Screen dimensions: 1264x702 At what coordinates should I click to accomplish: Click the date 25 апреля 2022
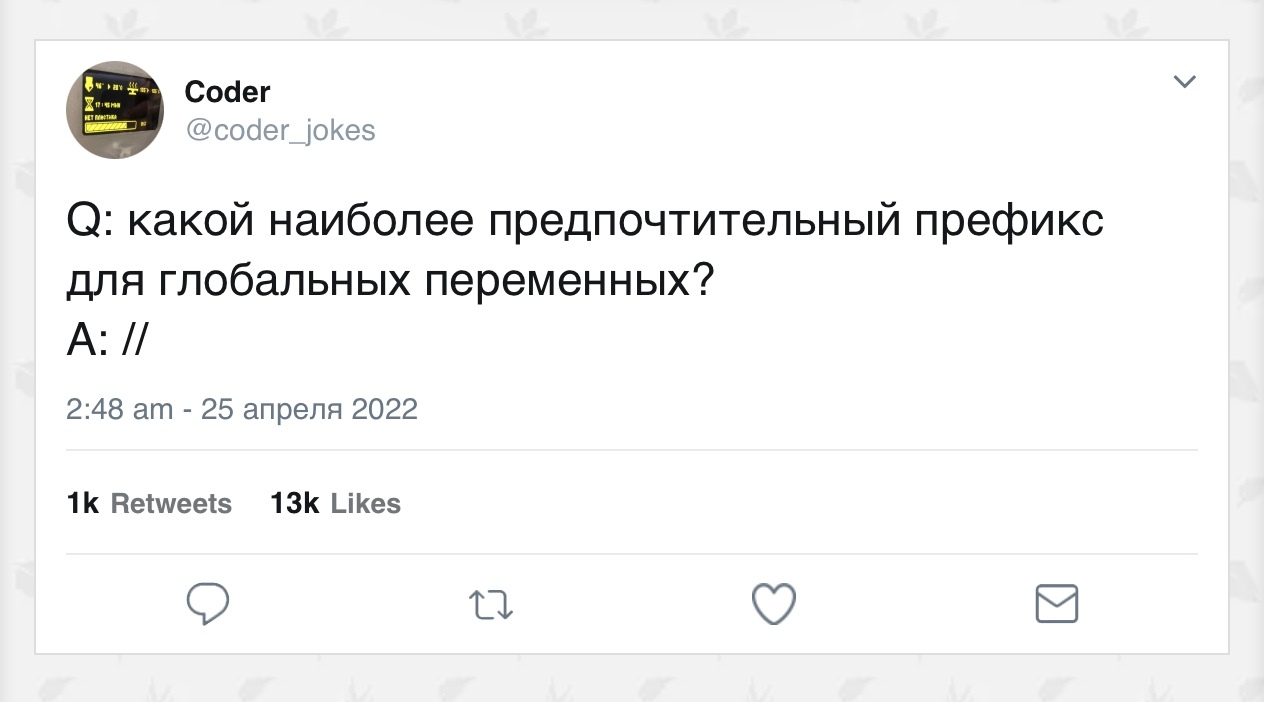[309, 409]
